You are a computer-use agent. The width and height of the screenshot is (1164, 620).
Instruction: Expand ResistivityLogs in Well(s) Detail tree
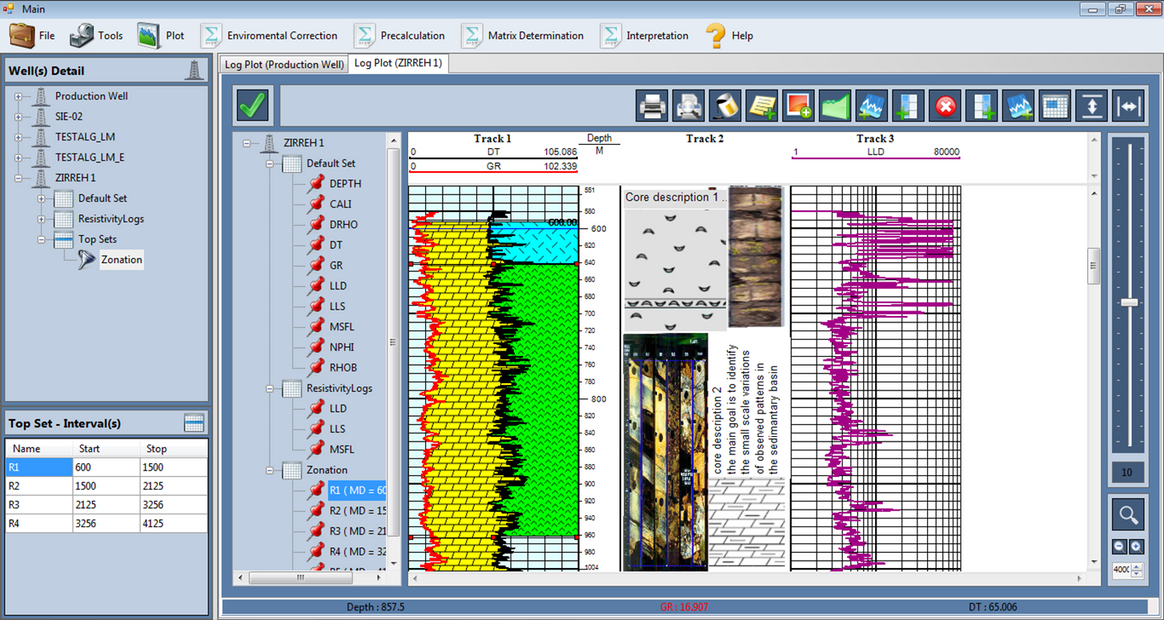[42, 219]
